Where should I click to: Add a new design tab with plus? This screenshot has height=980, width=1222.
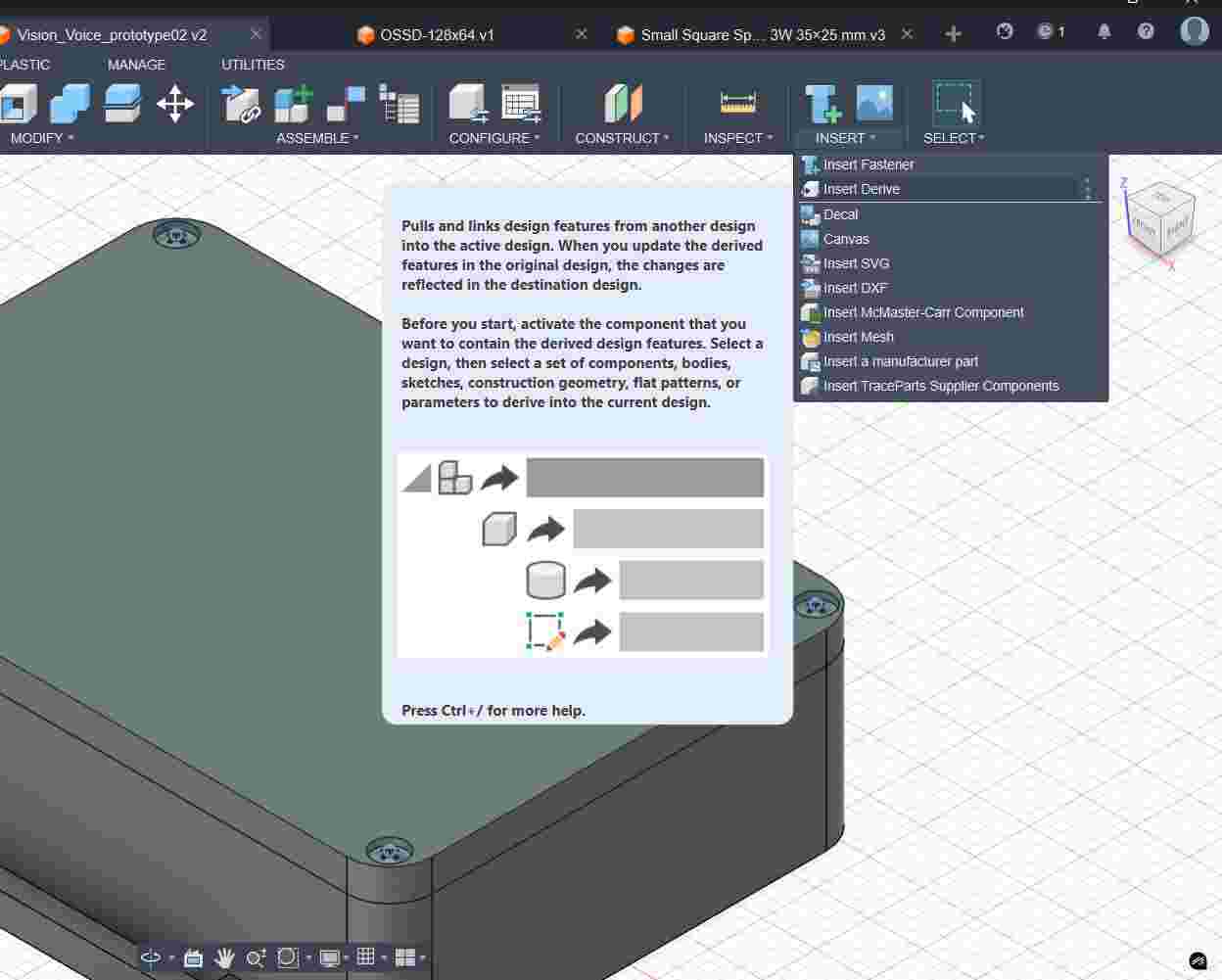click(953, 34)
